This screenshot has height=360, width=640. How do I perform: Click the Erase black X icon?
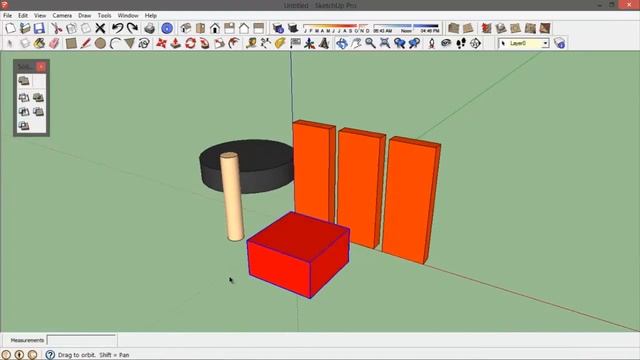pyautogui.click(x=100, y=28)
